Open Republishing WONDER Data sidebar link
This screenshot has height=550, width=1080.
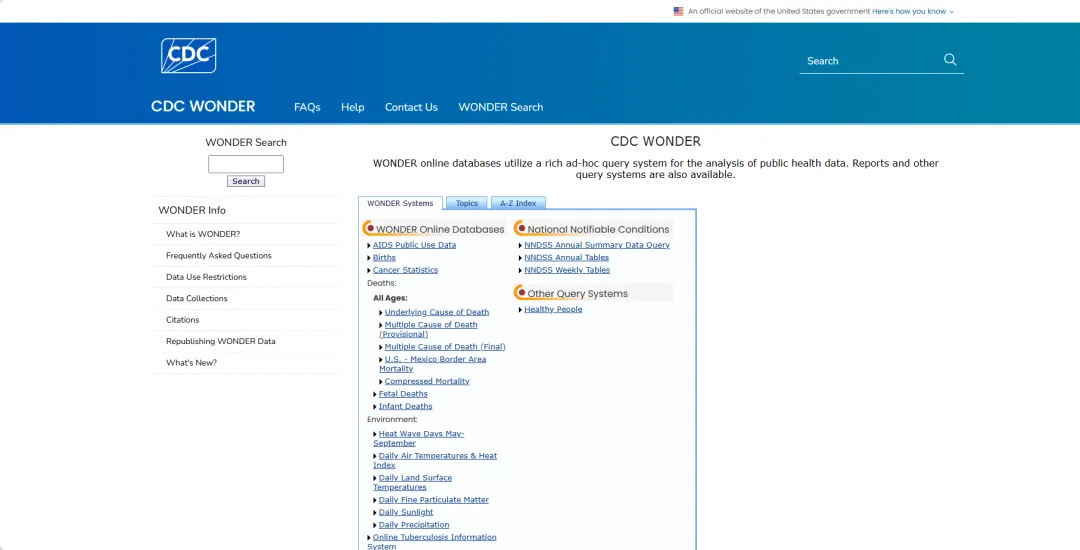(220, 341)
